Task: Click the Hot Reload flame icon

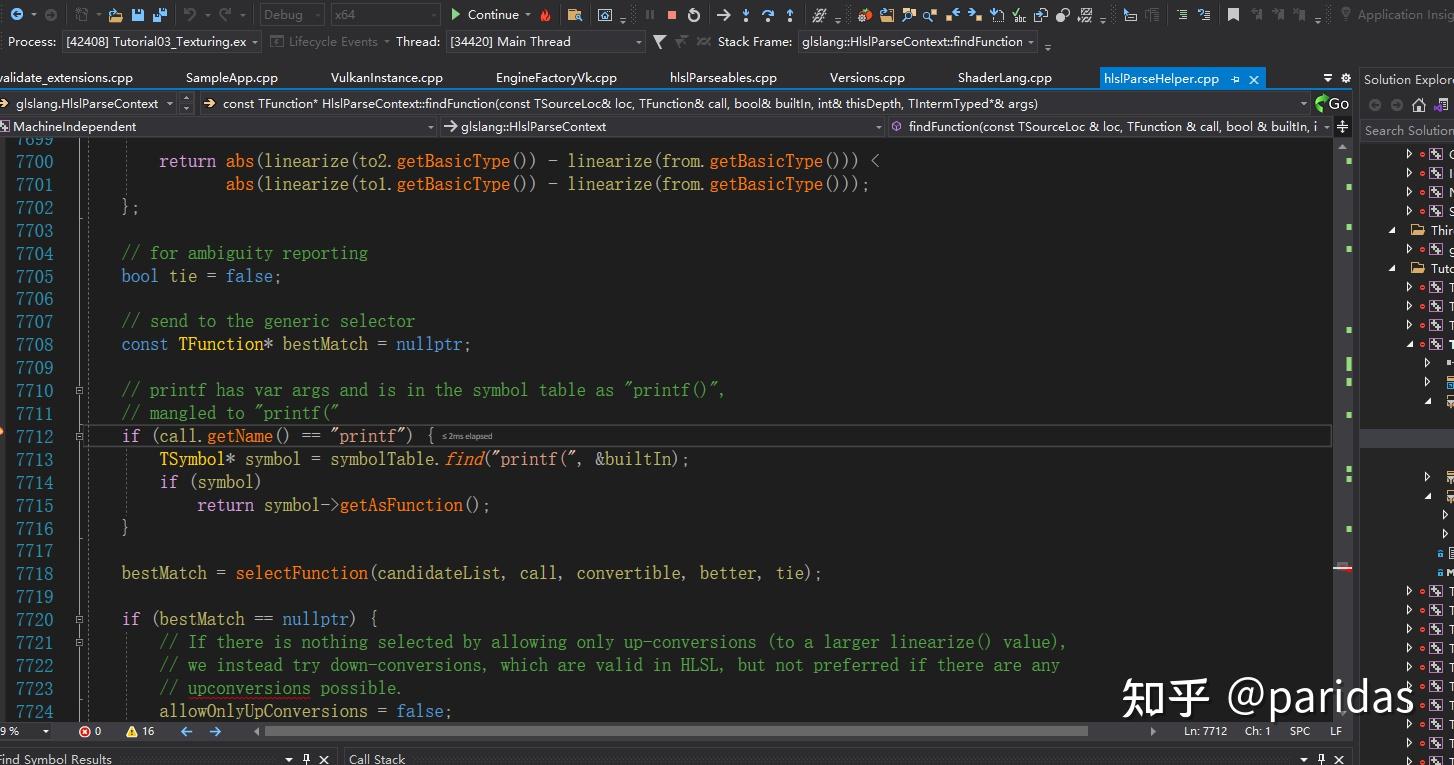Action: coord(545,15)
